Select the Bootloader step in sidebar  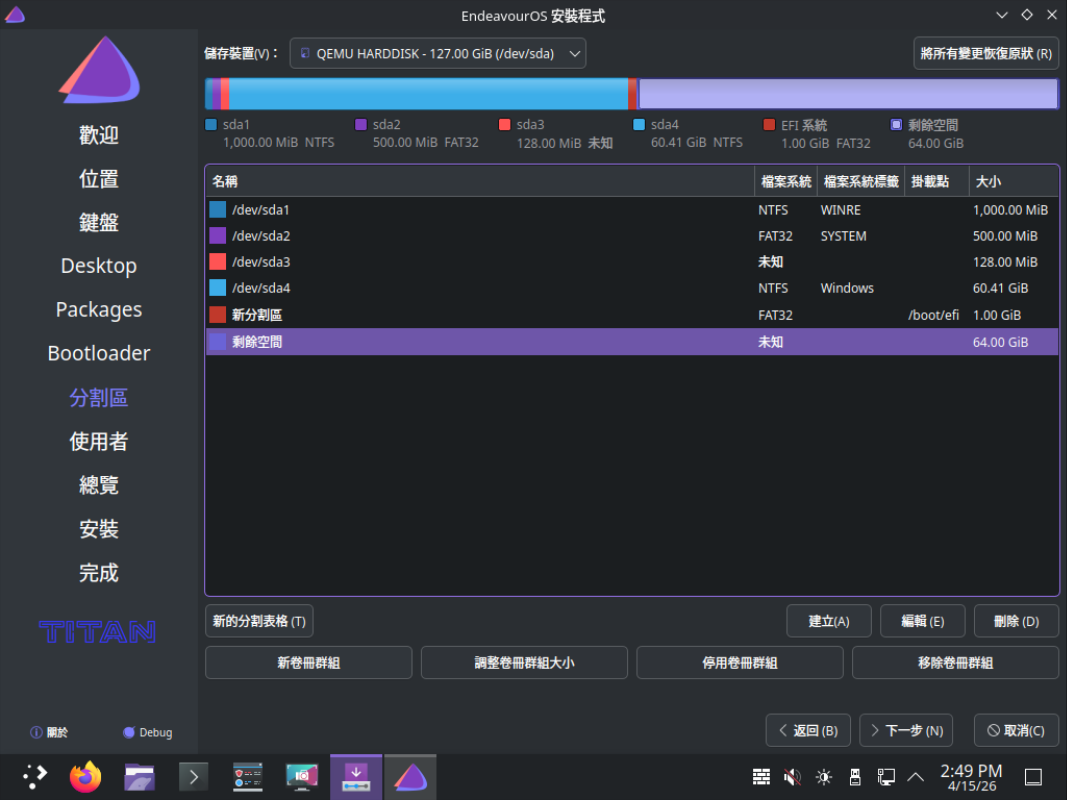pyautogui.click(x=99, y=353)
